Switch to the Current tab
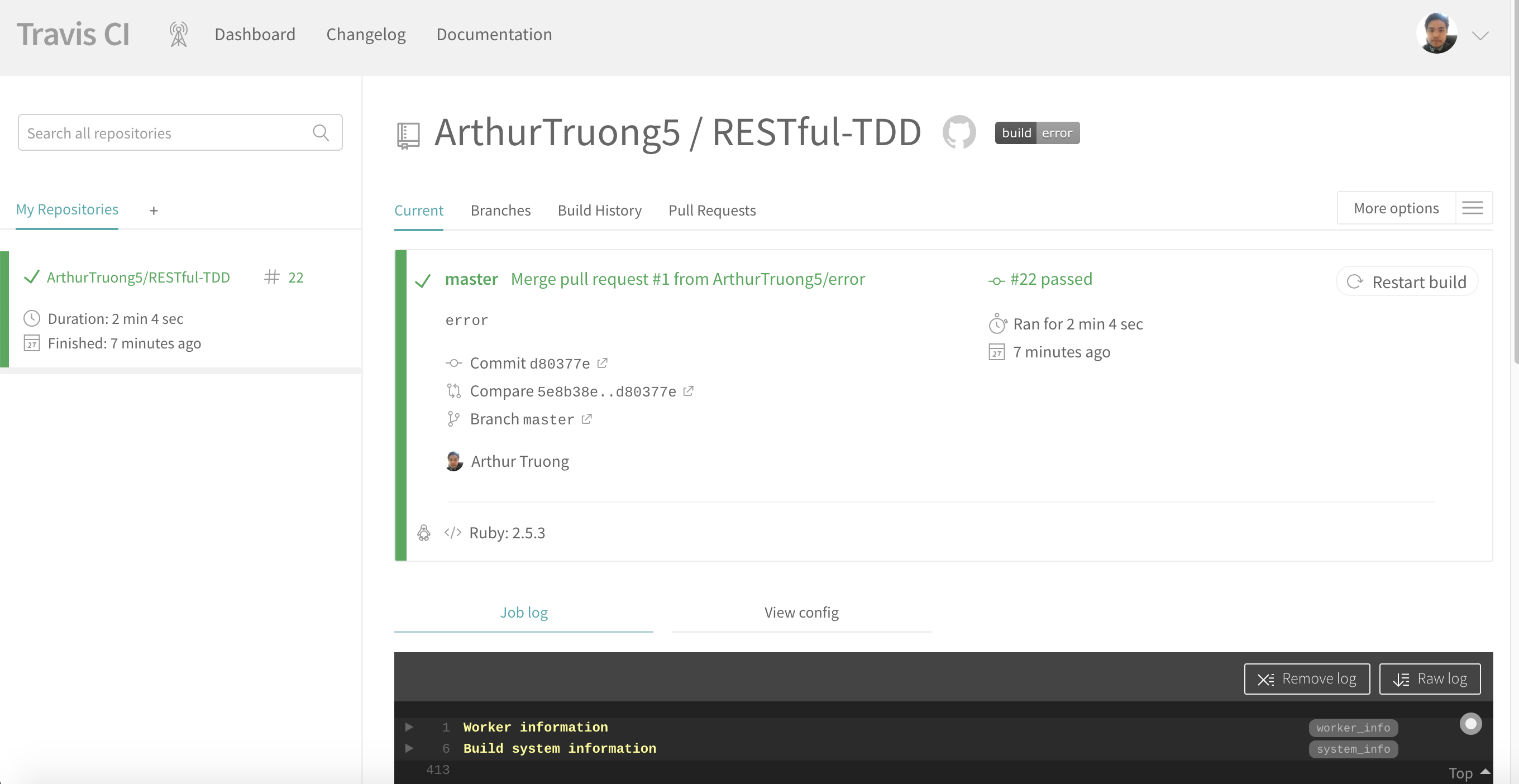The image size is (1519, 784). coord(419,210)
